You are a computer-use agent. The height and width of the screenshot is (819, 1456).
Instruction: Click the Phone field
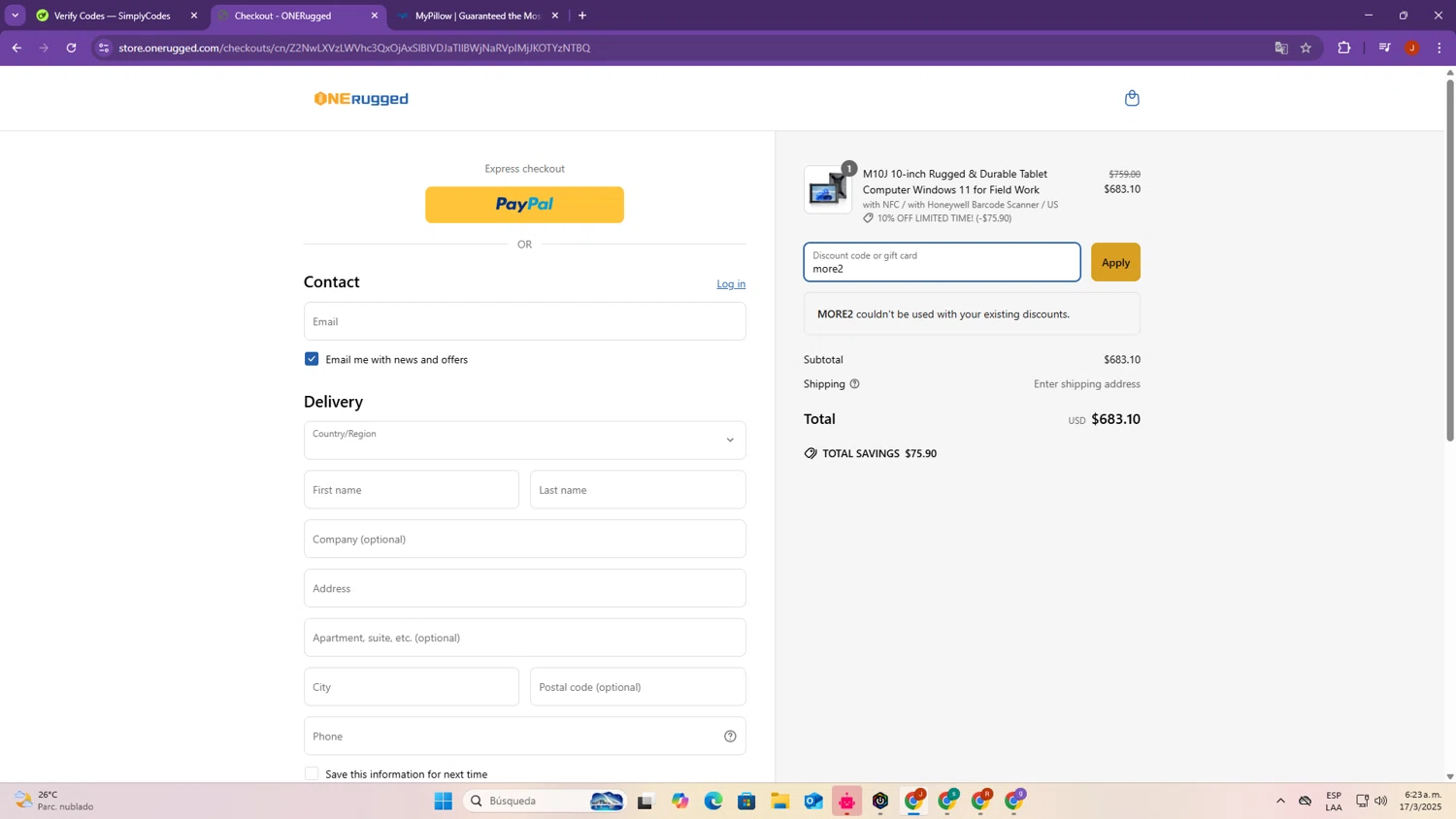coord(525,737)
